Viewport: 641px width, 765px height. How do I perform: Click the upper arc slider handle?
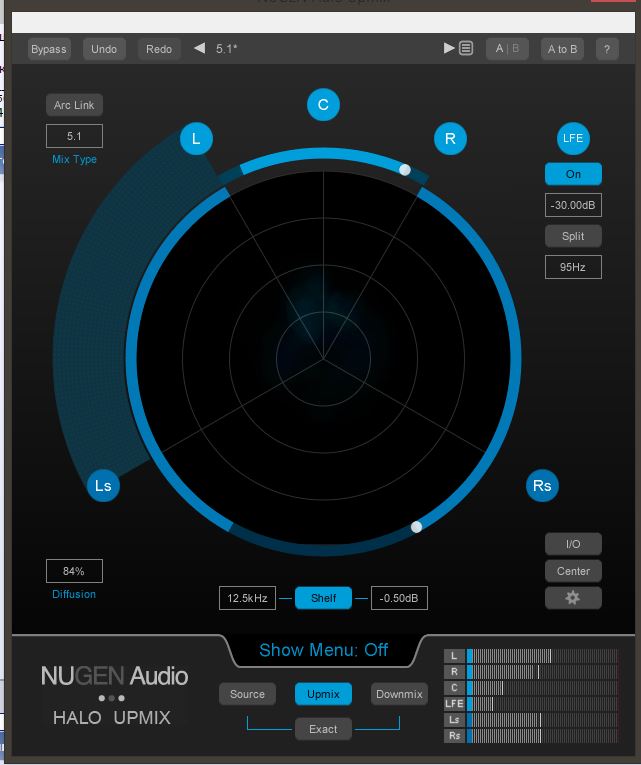pos(405,170)
